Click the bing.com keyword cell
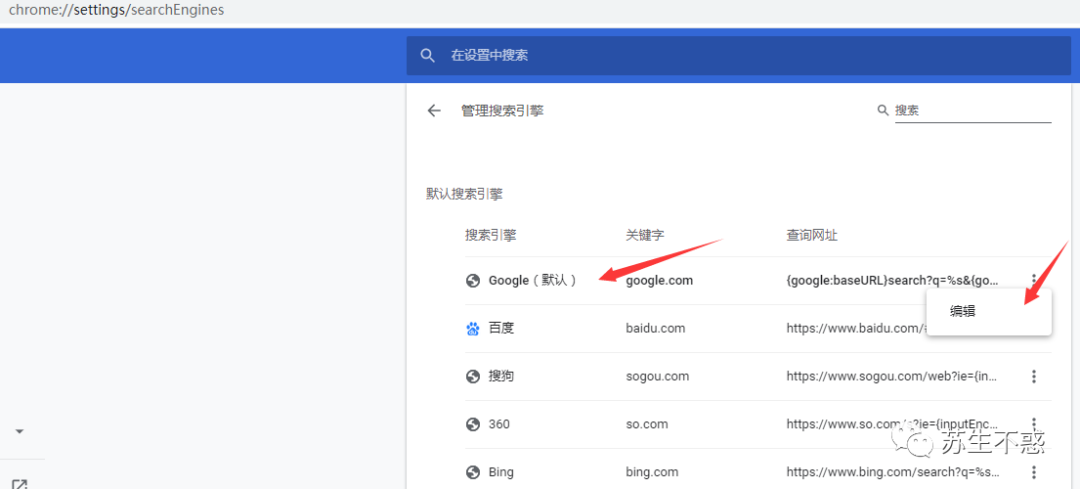This screenshot has height=489, width=1080. (652, 472)
